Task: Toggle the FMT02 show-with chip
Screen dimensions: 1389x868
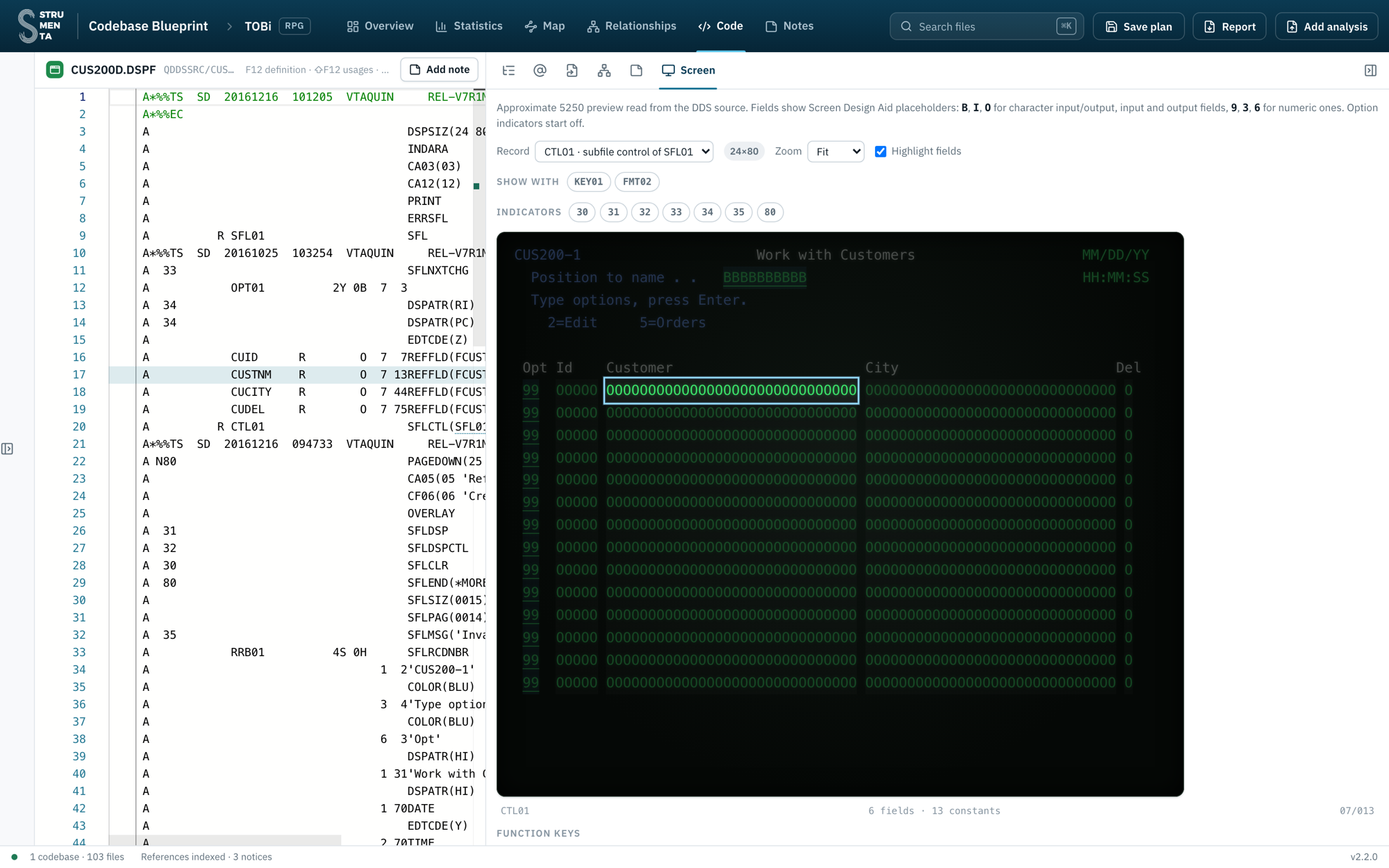Action: click(637, 182)
